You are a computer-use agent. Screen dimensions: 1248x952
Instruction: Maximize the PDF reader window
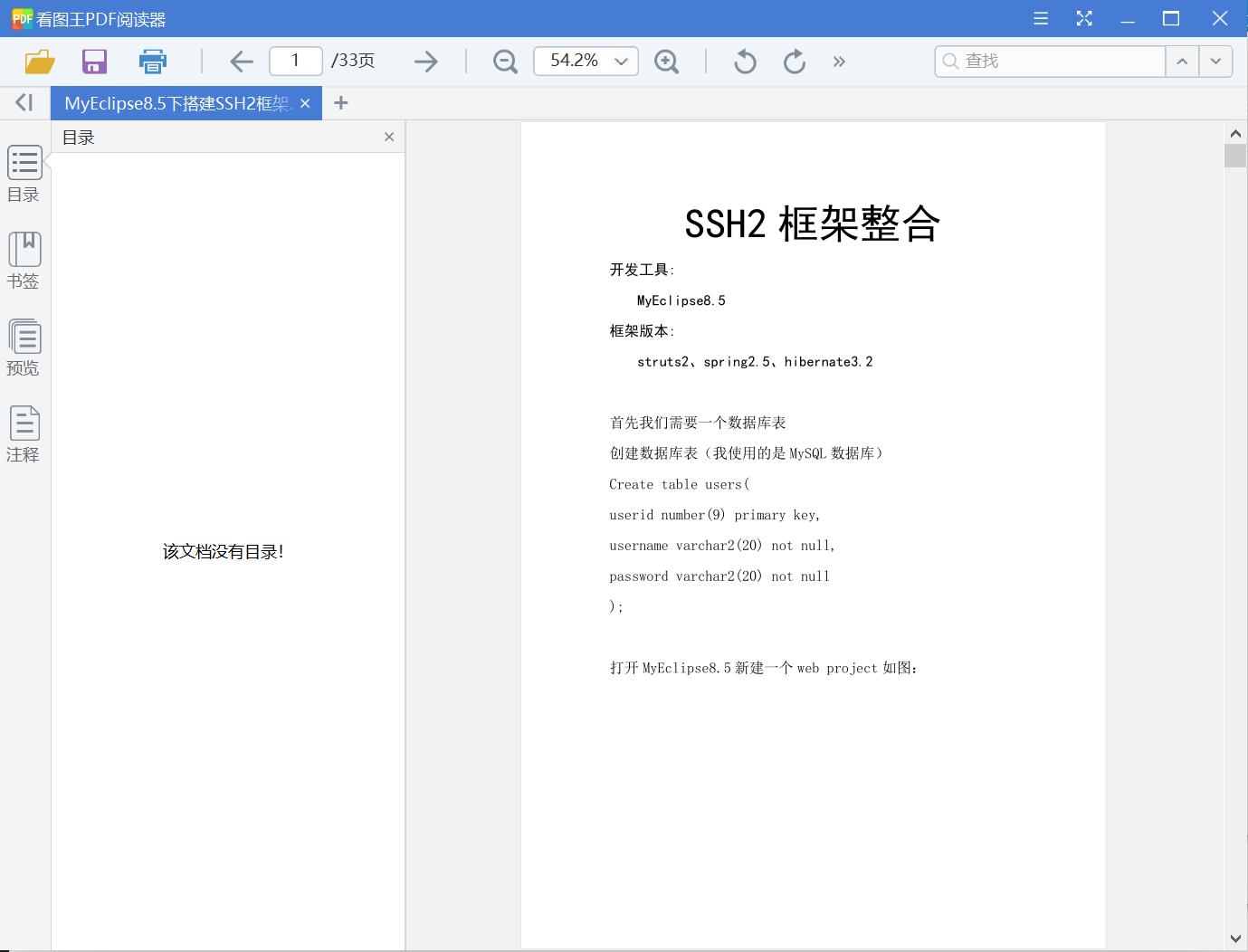1171,18
